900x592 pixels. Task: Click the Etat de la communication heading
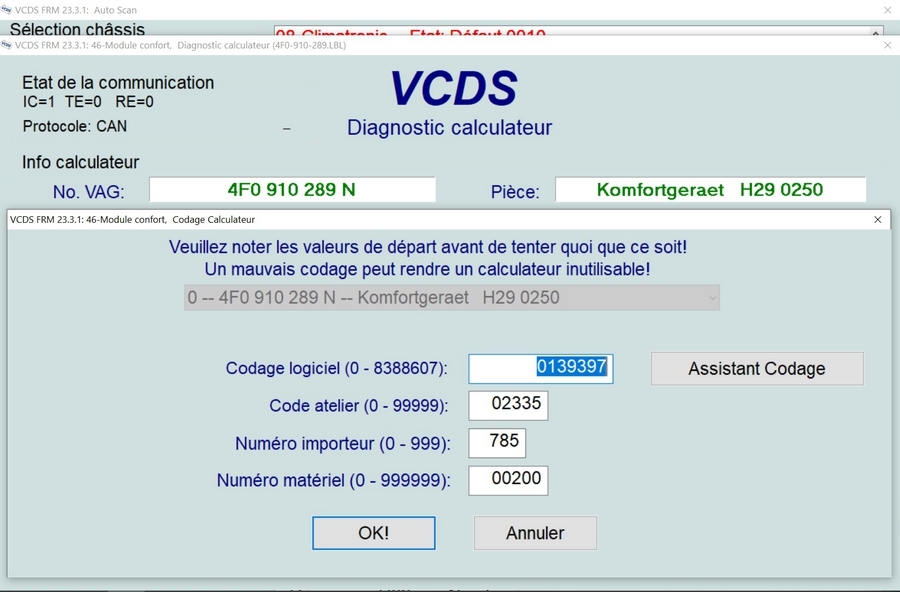pos(118,83)
